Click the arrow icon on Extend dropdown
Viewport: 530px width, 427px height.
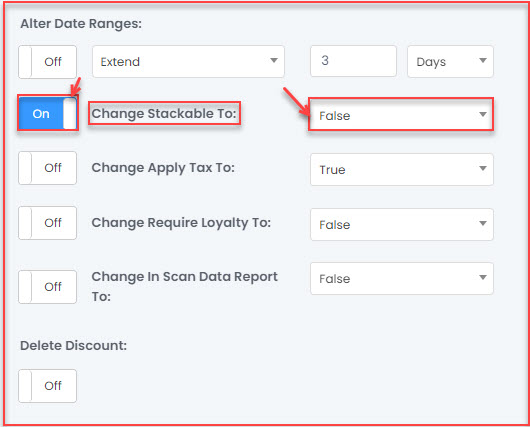click(274, 61)
